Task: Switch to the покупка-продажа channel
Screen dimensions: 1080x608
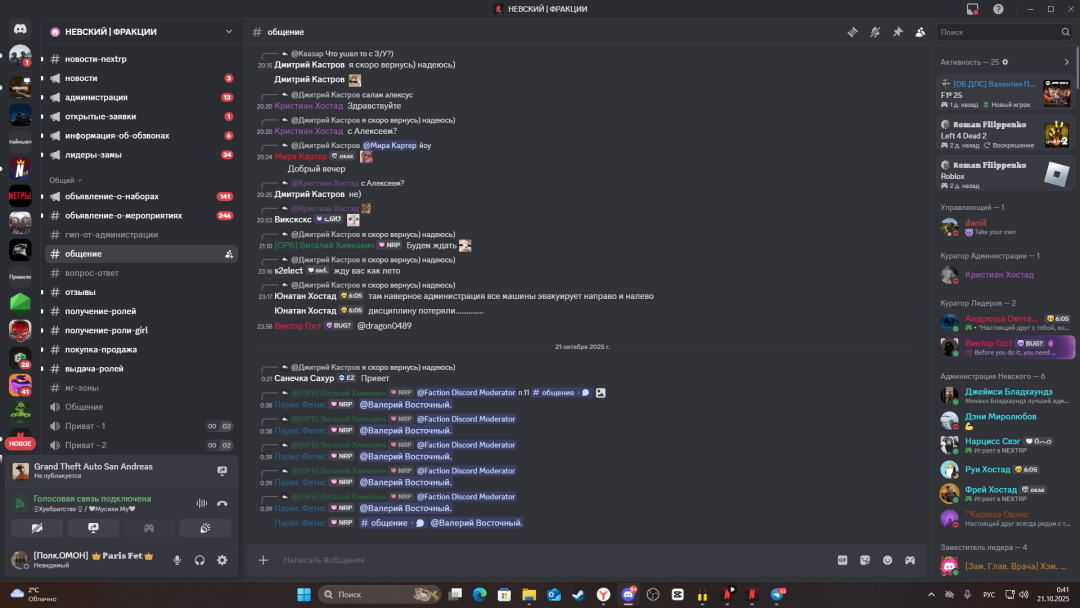Action: (100, 350)
